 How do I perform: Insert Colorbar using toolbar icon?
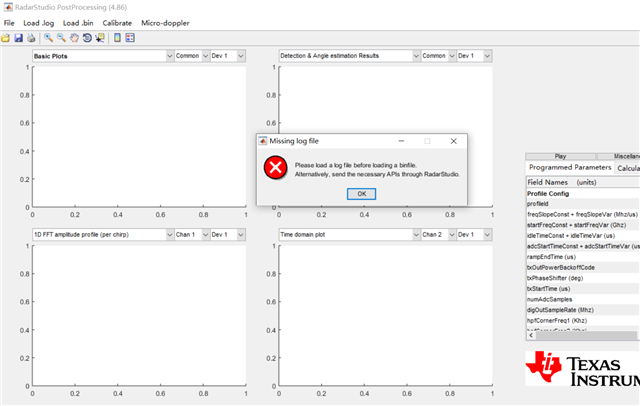pyautogui.click(x=117, y=38)
